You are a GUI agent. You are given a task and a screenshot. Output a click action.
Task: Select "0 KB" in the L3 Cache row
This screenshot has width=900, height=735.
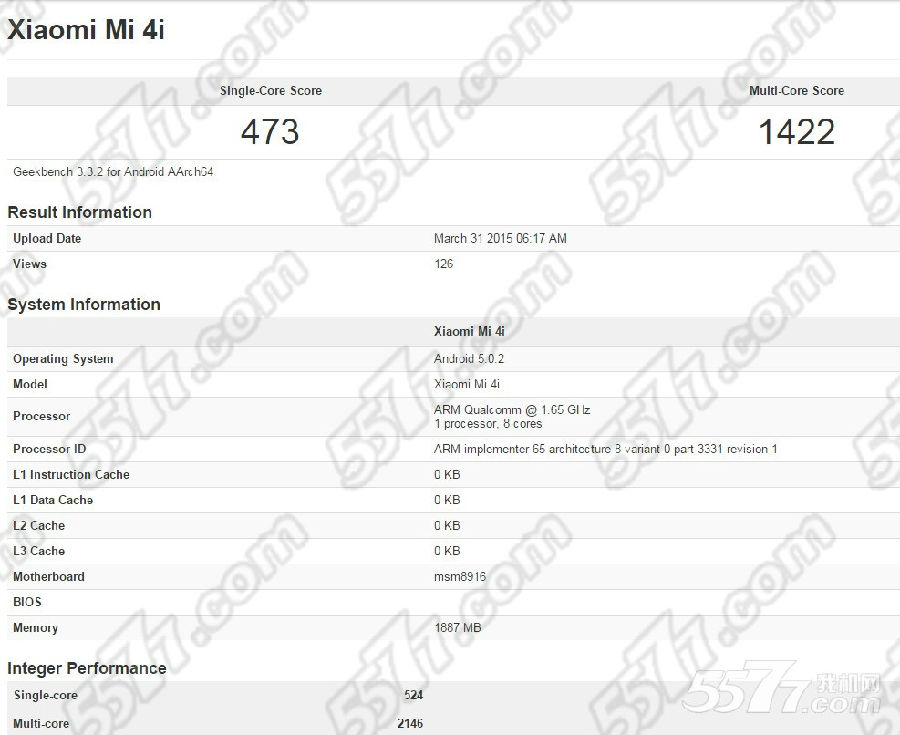pos(447,551)
